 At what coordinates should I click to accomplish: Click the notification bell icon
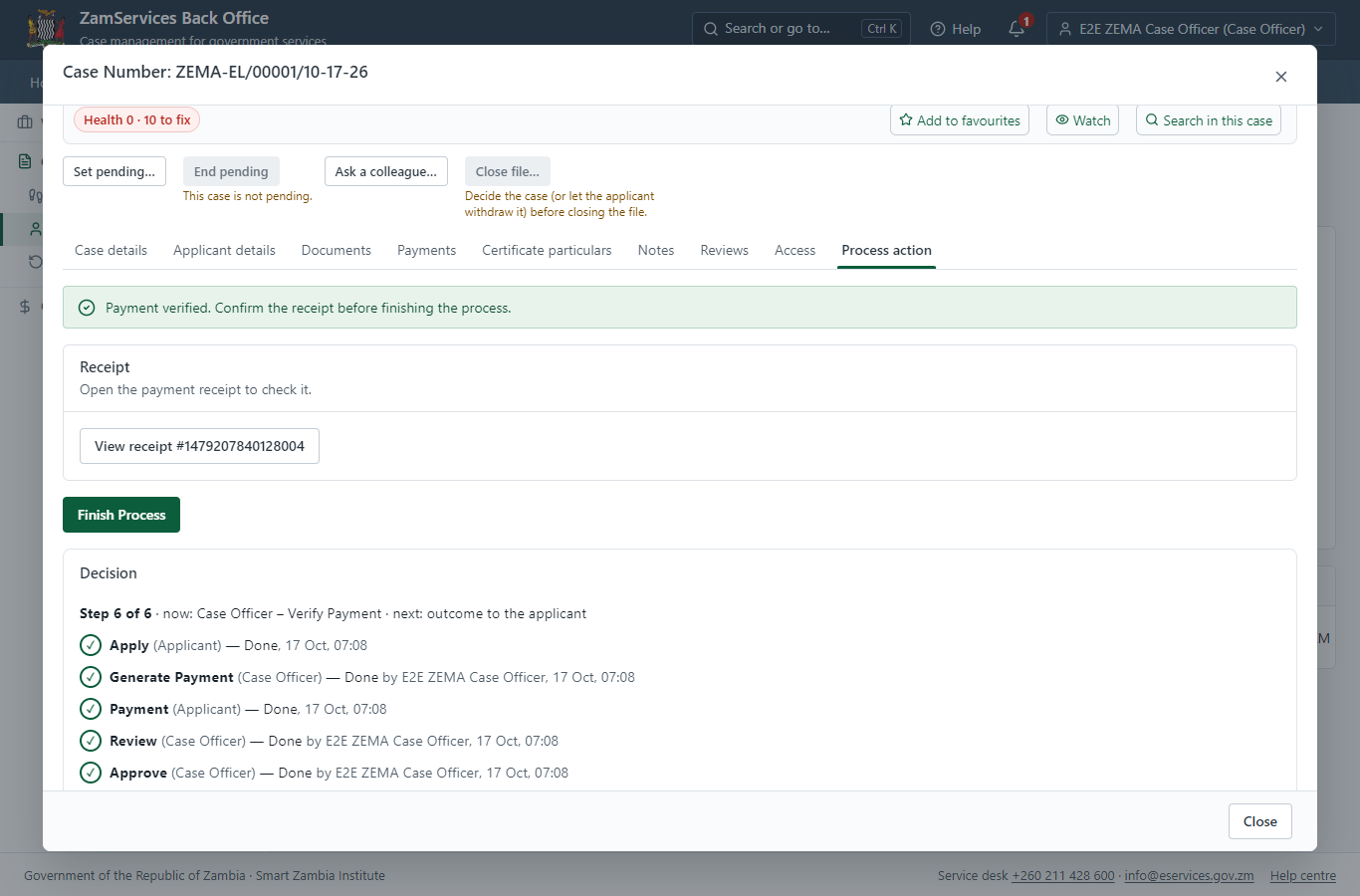pos(1017,29)
